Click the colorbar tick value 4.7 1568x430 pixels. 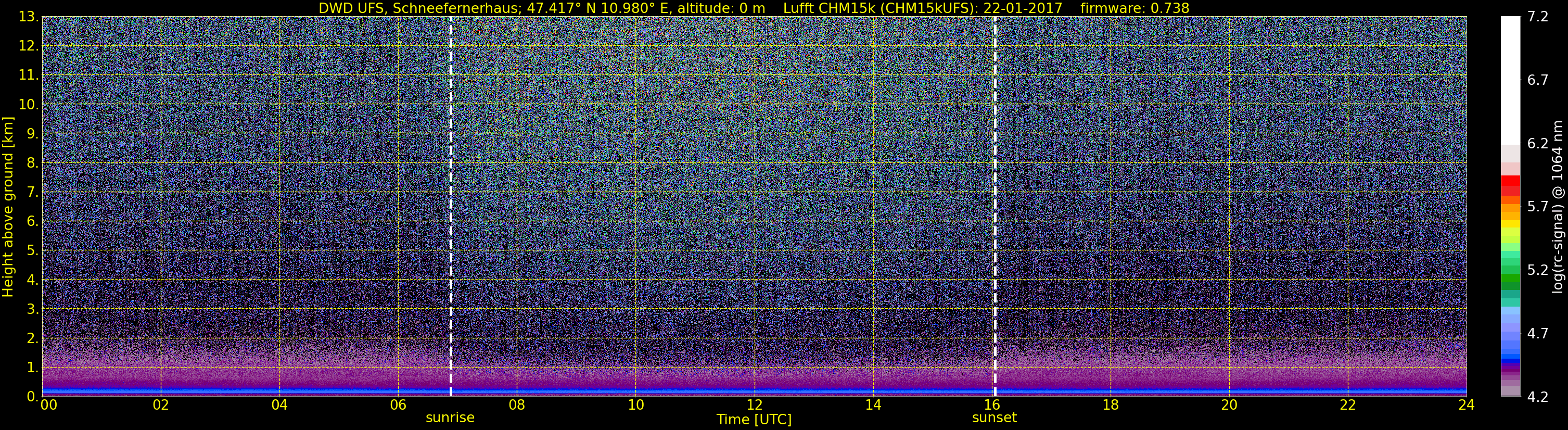tap(1538, 334)
